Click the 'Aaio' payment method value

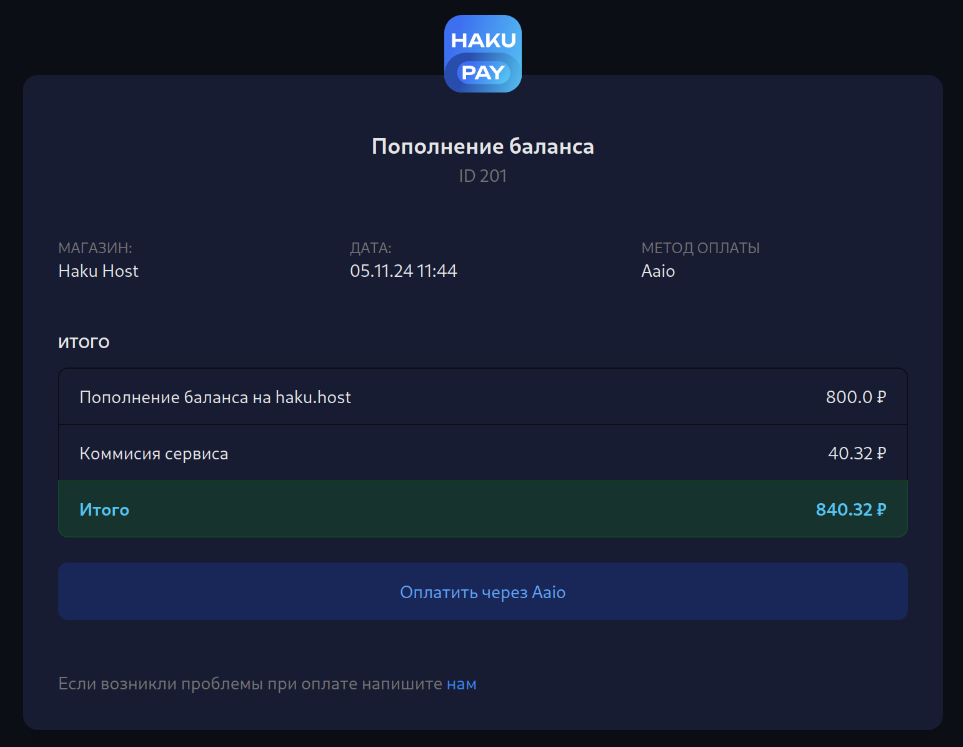(658, 271)
